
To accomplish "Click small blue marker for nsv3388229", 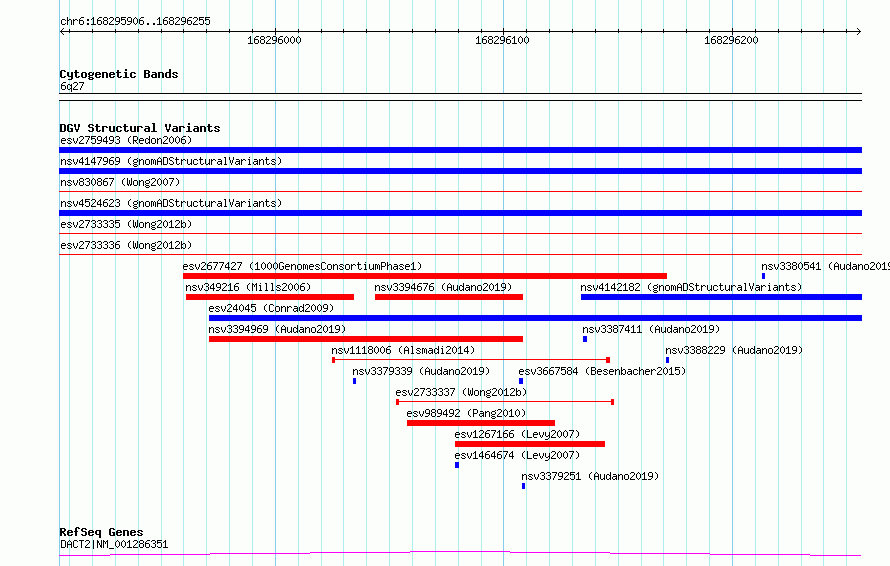I will tap(668, 360).
